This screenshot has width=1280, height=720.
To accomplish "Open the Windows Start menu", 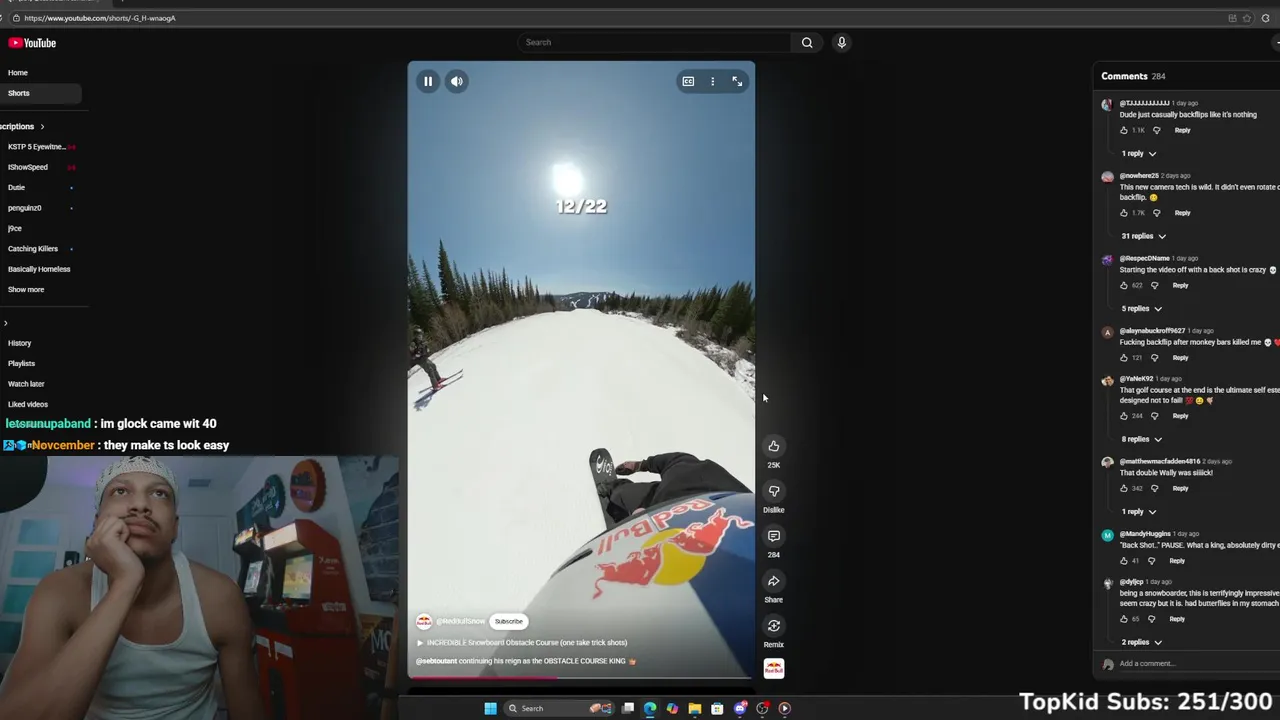I will click(490, 708).
